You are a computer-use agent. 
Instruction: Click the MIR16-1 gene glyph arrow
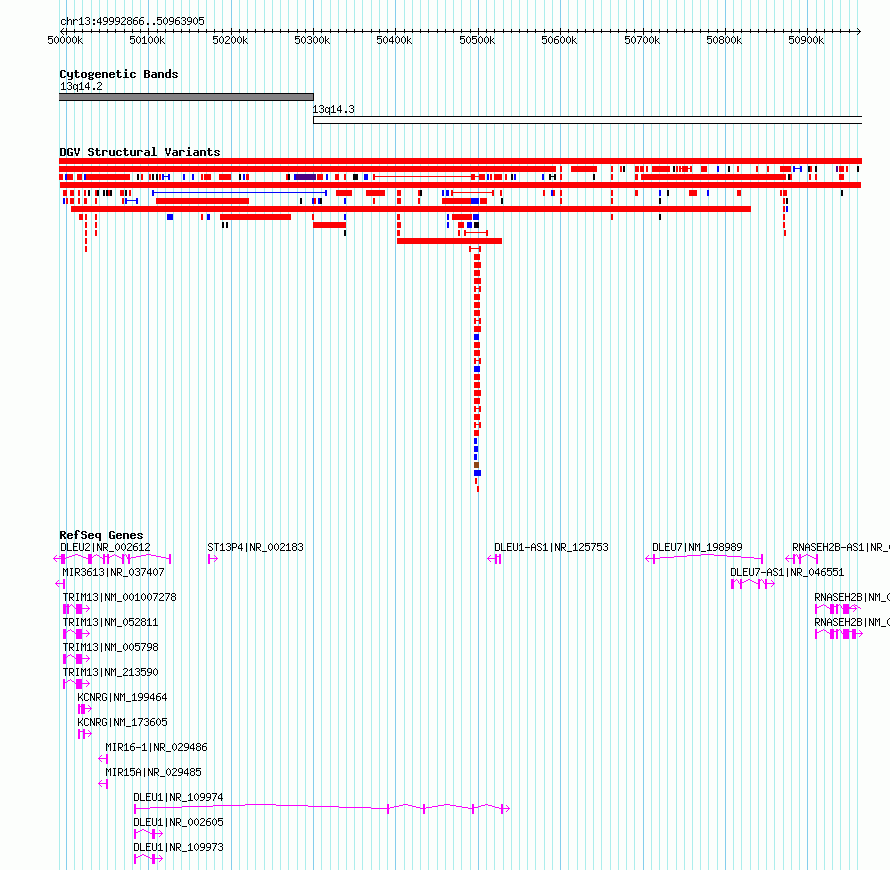pos(103,759)
